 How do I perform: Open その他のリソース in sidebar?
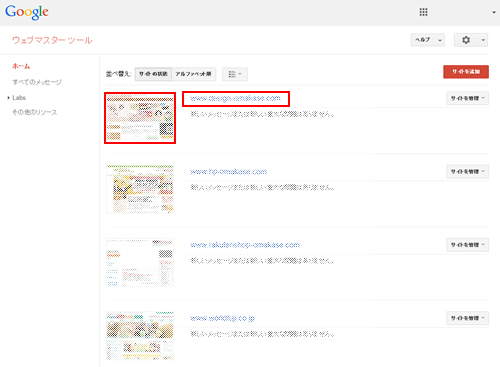(x=35, y=112)
